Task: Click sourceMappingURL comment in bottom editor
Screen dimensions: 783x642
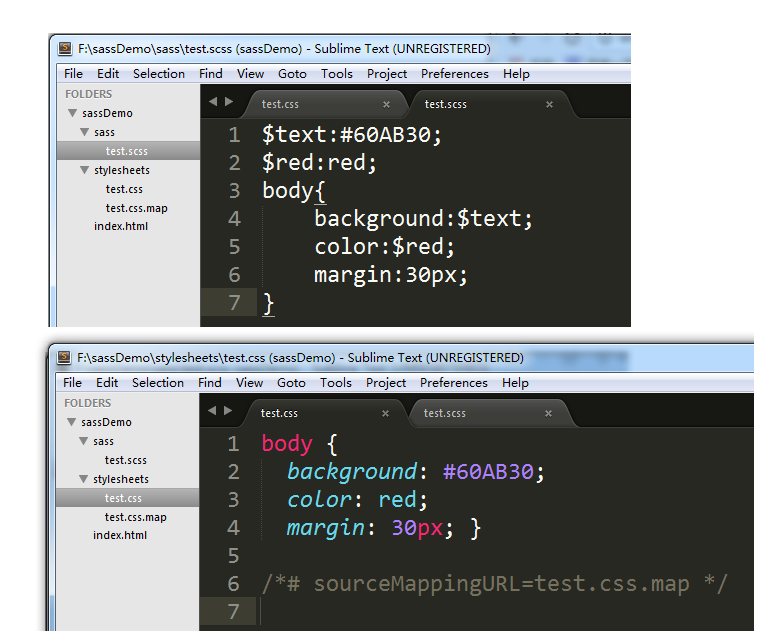Action: click(x=495, y=584)
